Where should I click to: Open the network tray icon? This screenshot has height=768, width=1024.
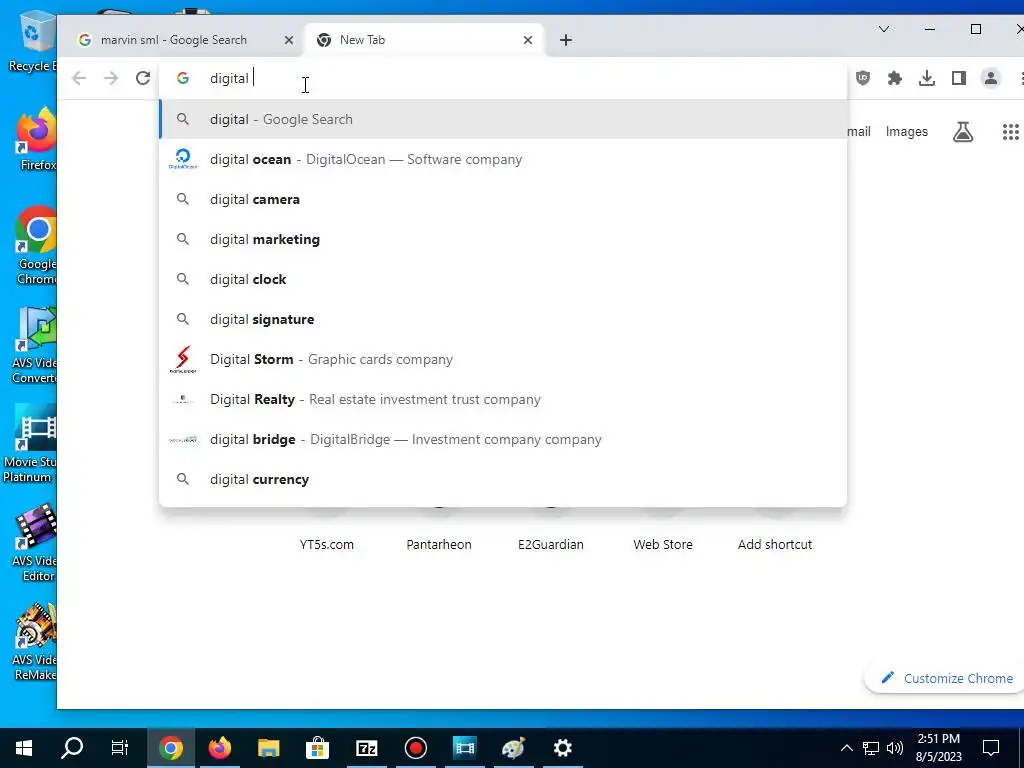(871, 748)
